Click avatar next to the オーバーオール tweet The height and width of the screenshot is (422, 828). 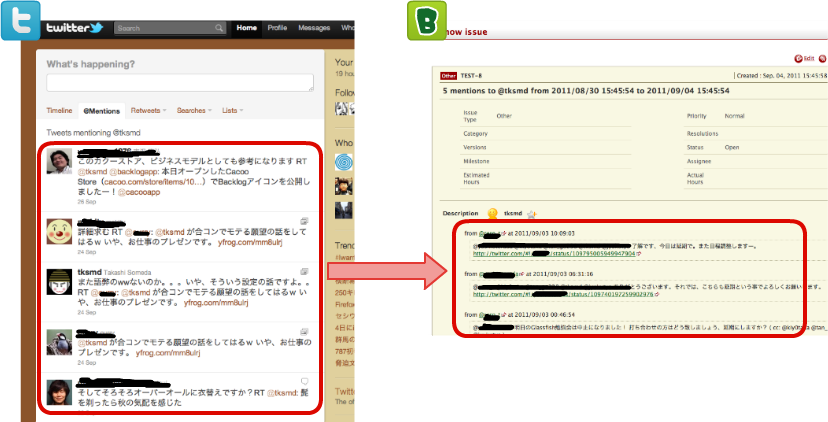(x=59, y=392)
